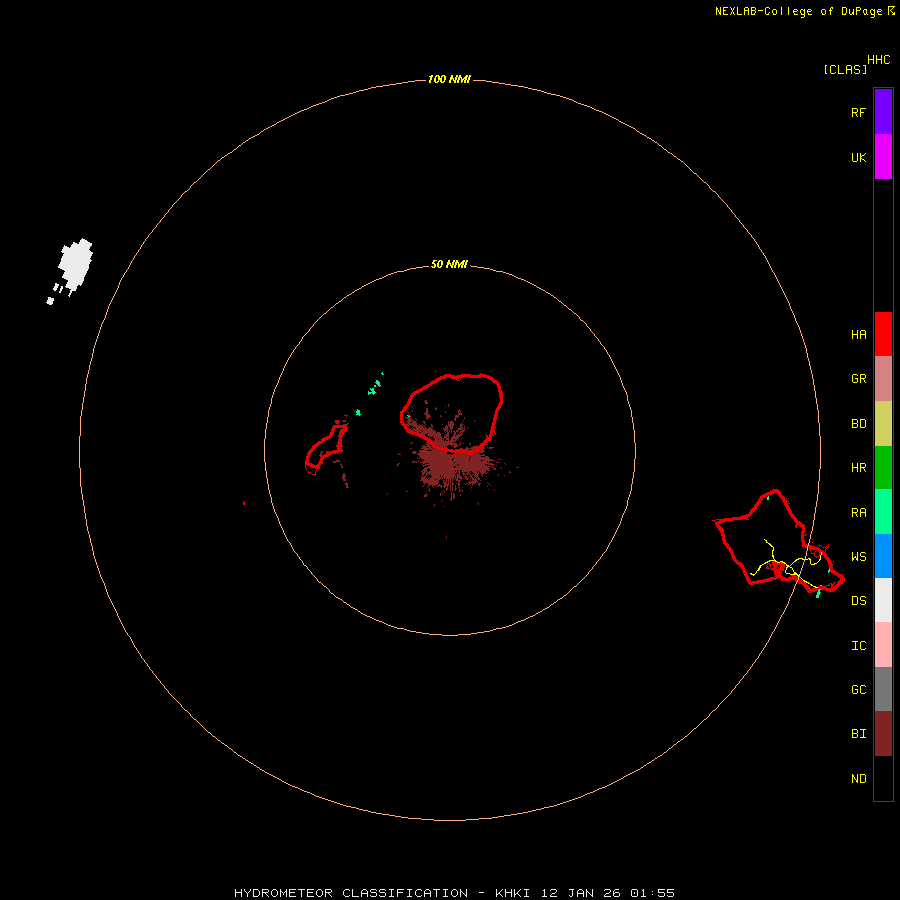The width and height of the screenshot is (900, 900).
Task: Click the WS legend label
Action: [x=858, y=556]
